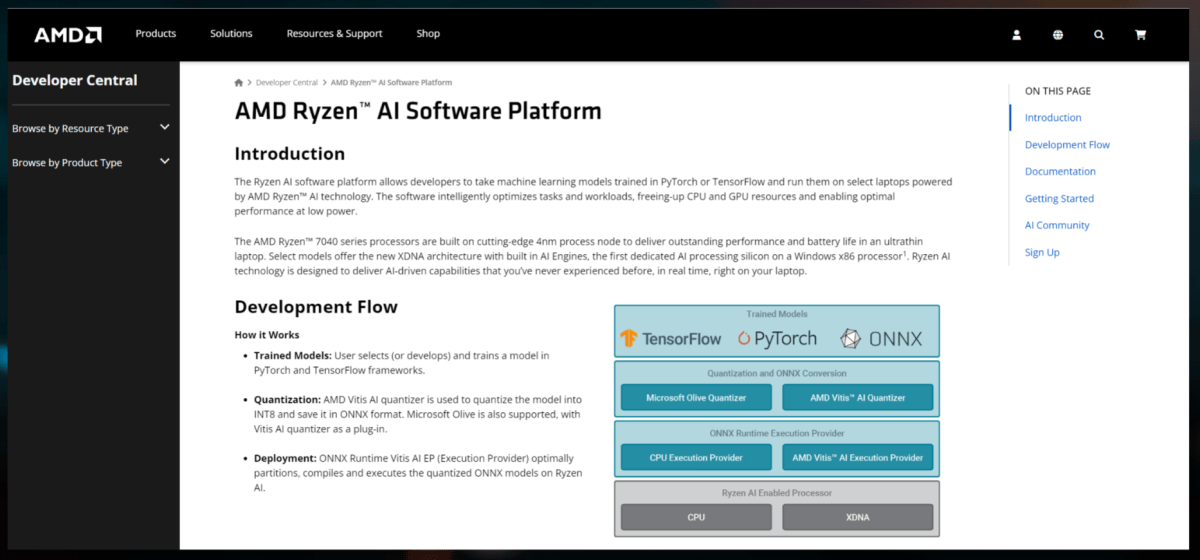Click the PyTorch logo in diagram
Image resolution: width=1200 pixels, height=560 pixels.
tap(778, 338)
